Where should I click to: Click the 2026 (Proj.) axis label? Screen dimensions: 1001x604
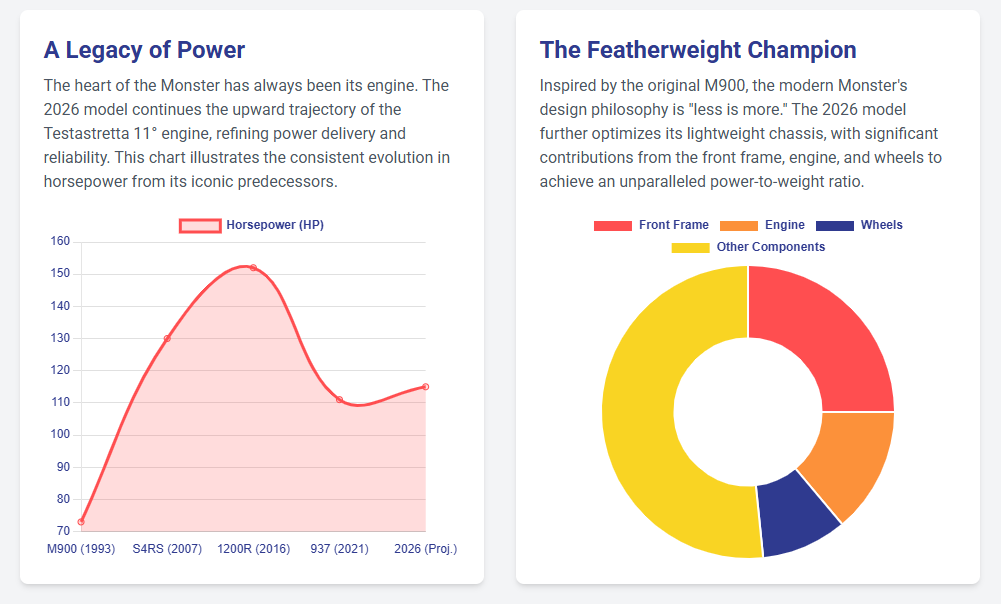[425, 549]
